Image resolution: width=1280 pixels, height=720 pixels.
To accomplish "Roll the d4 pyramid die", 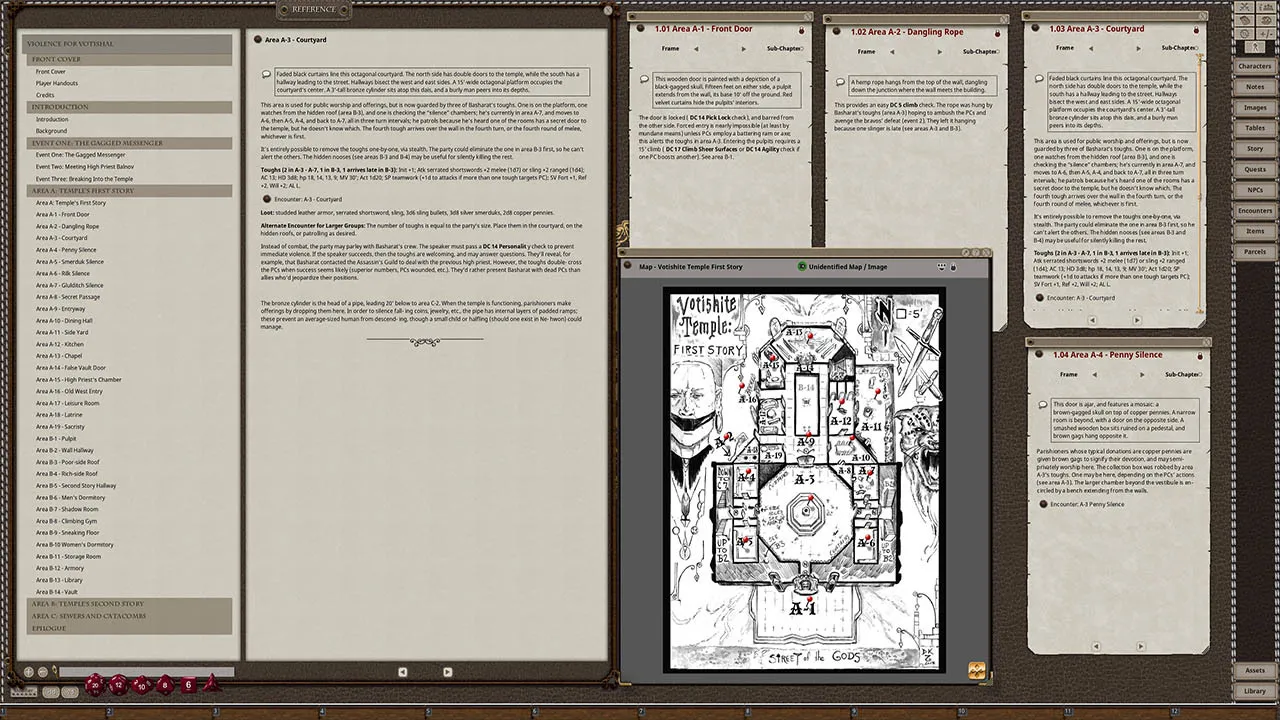I will click(210, 684).
